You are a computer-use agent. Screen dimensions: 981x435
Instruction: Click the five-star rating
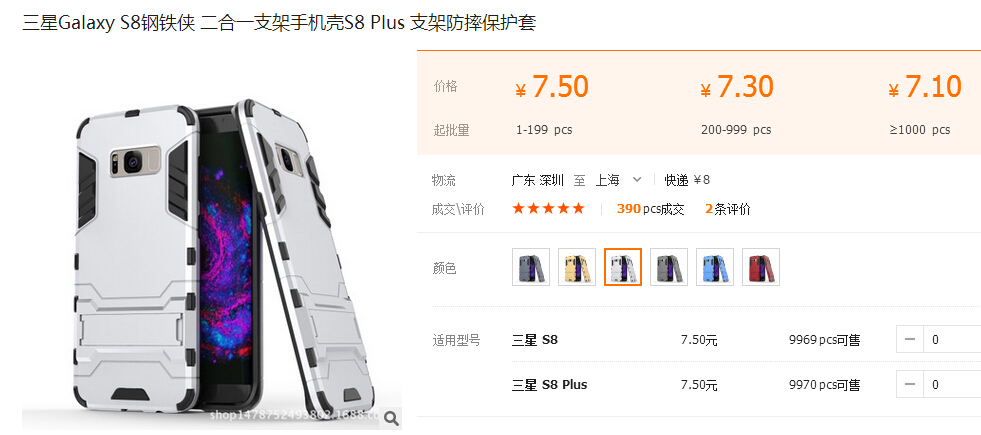pos(548,208)
